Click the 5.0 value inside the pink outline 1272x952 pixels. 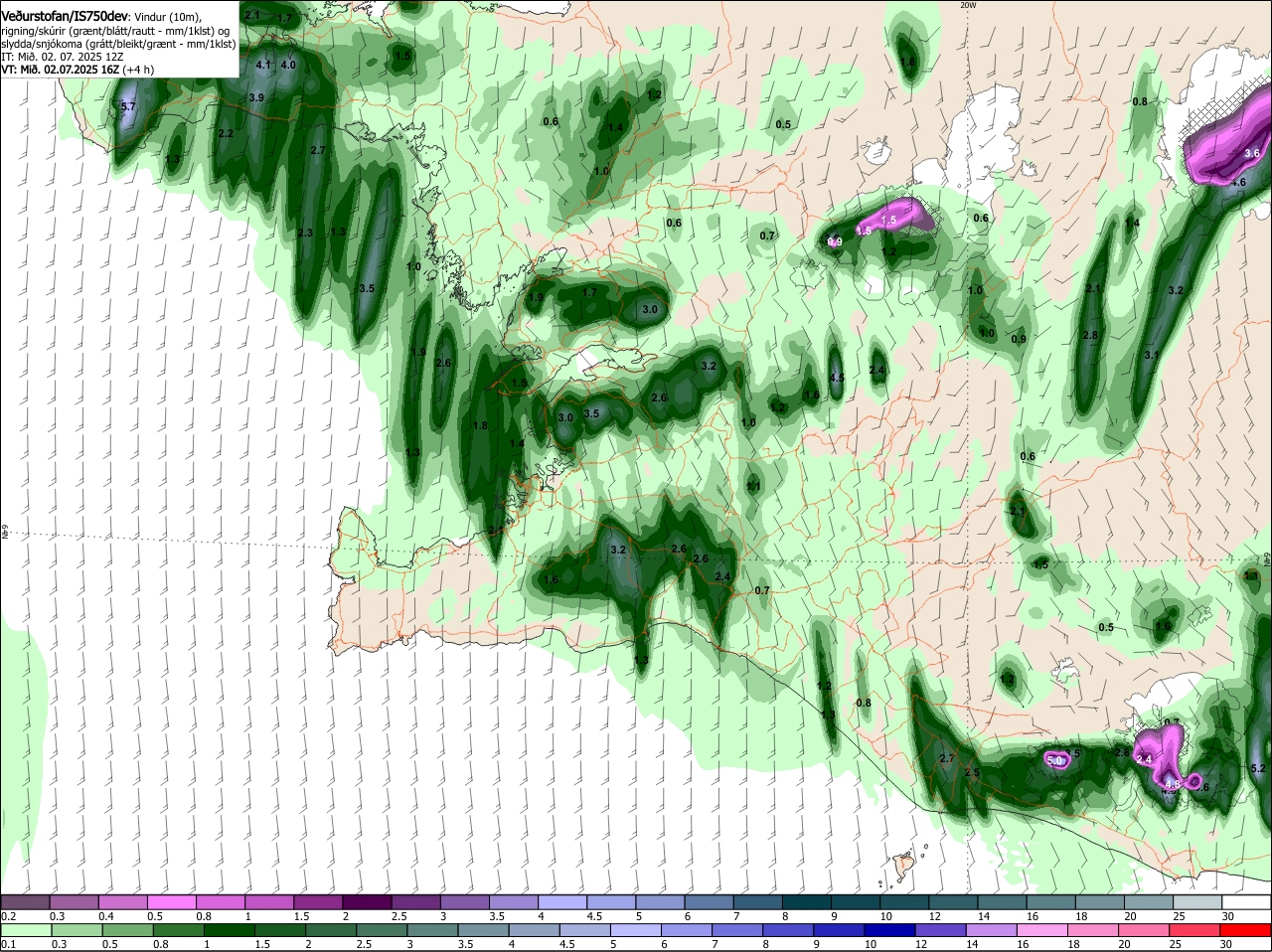pyautogui.click(x=1054, y=760)
